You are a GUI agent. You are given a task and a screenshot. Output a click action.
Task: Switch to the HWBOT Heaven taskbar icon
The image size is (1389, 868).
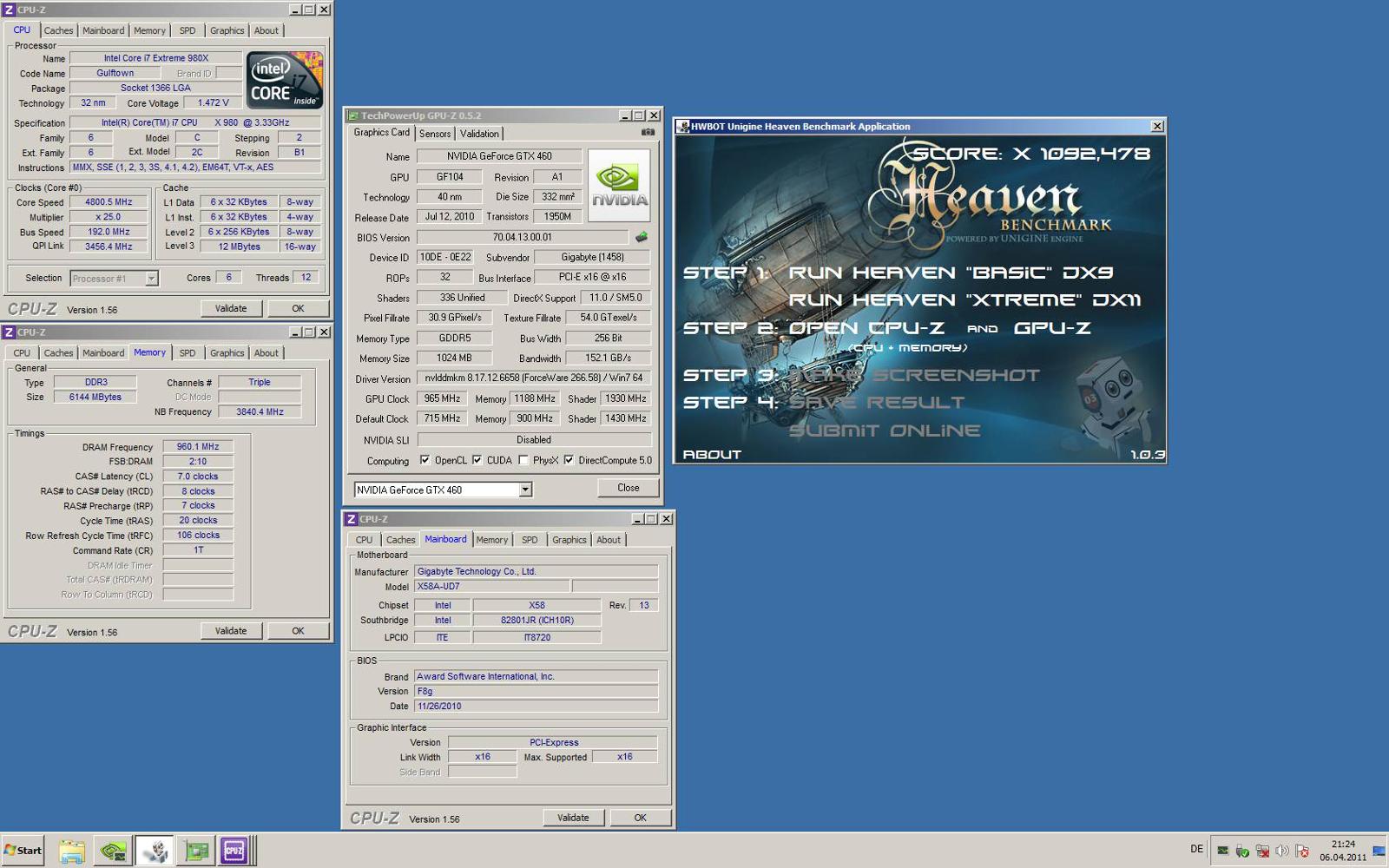[x=155, y=851]
